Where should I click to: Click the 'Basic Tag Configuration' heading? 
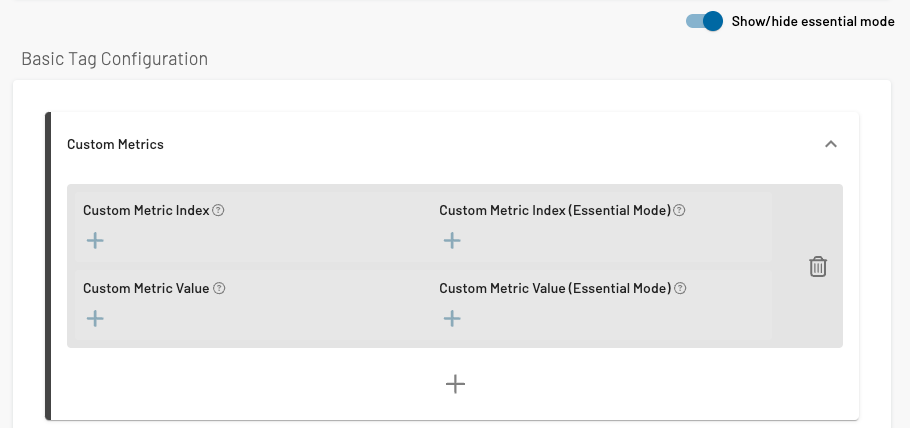tap(114, 59)
